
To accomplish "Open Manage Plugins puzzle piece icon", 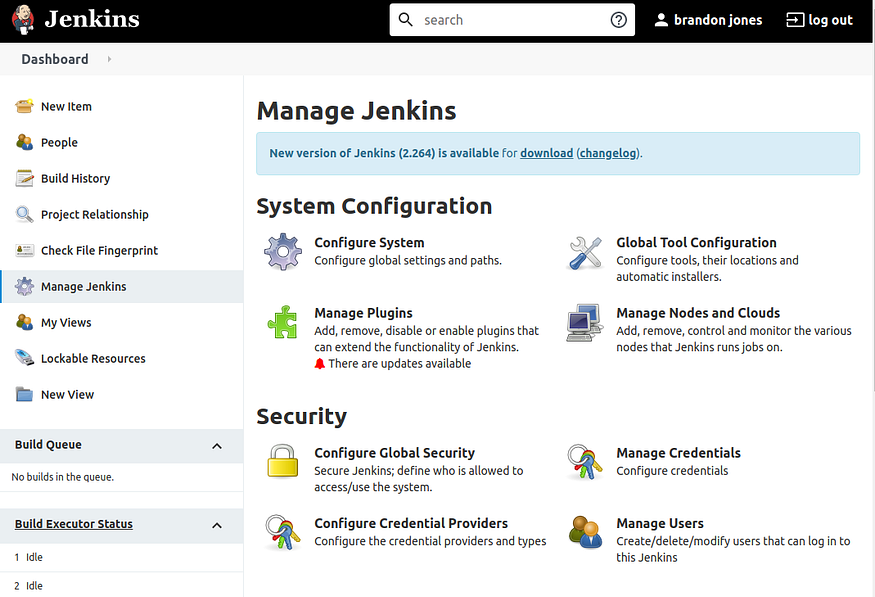I will pos(282,322).
